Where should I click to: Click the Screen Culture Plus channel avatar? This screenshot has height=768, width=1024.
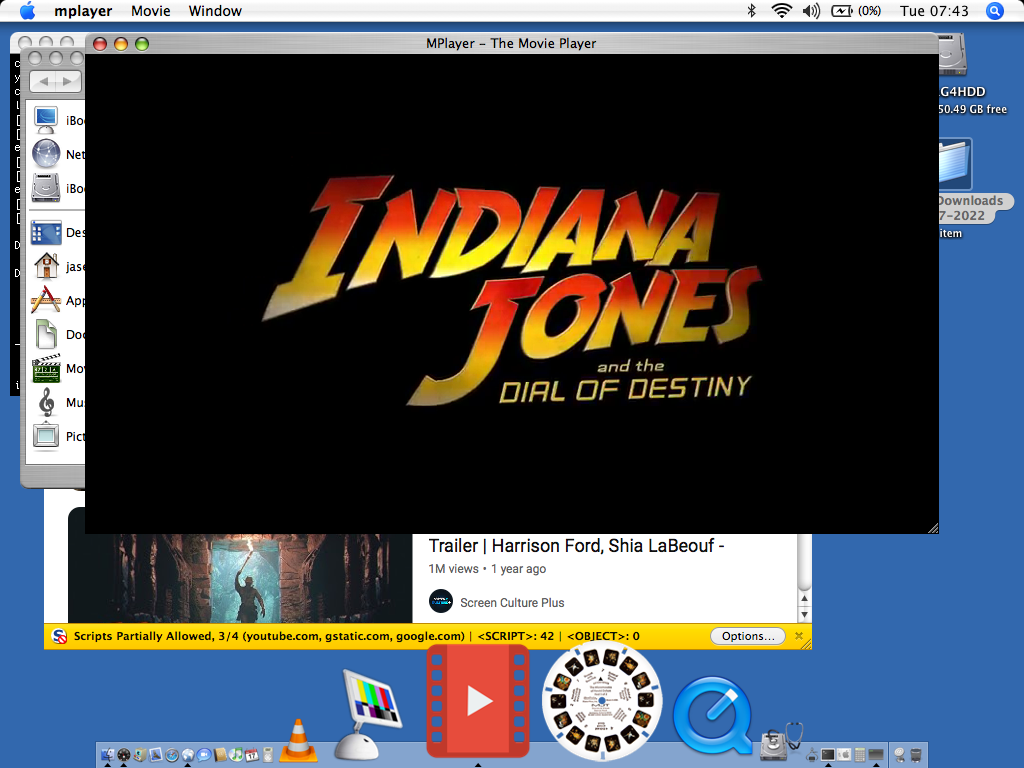click(441, 601)
